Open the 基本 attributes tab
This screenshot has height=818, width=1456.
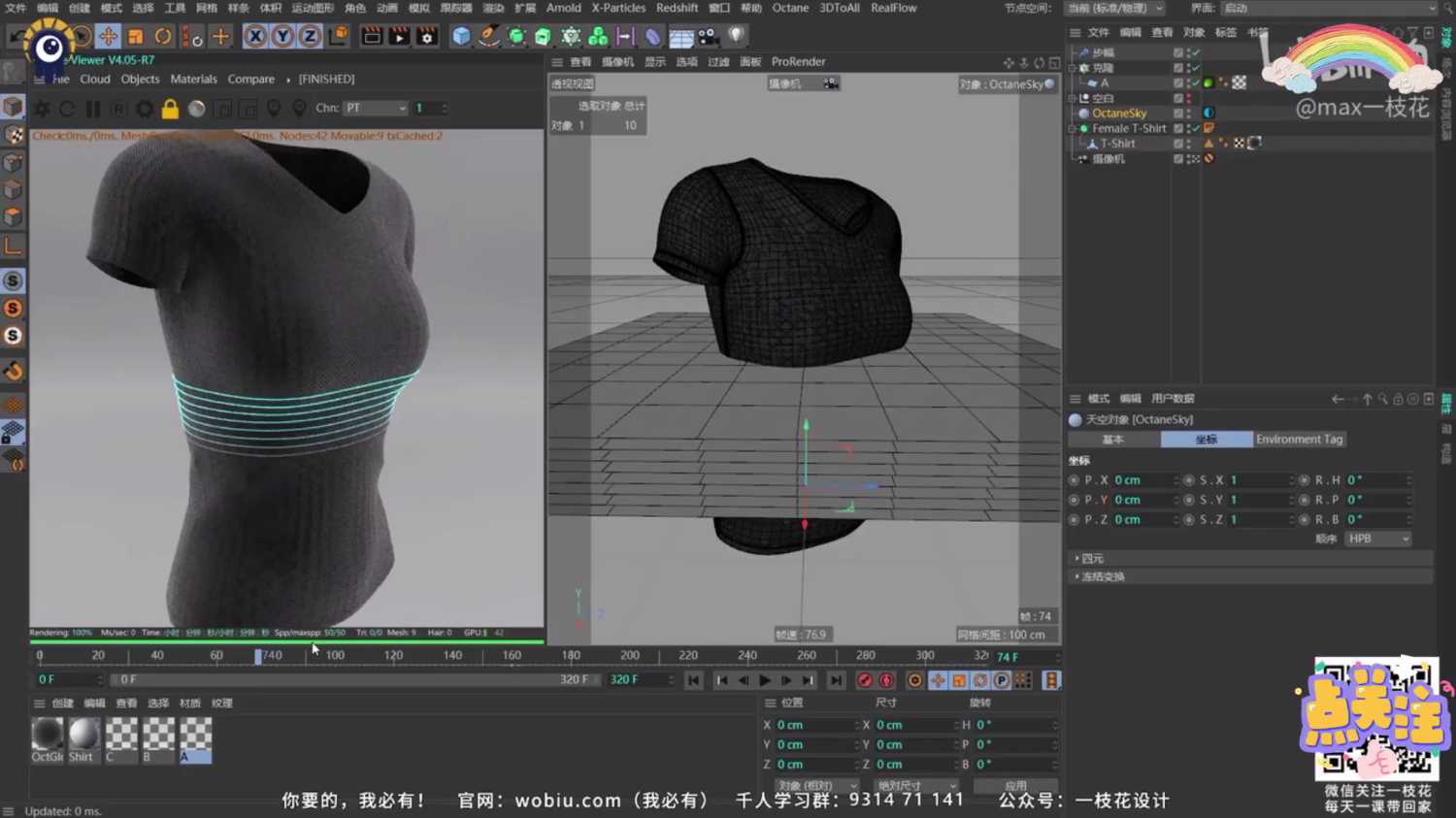1113,440
